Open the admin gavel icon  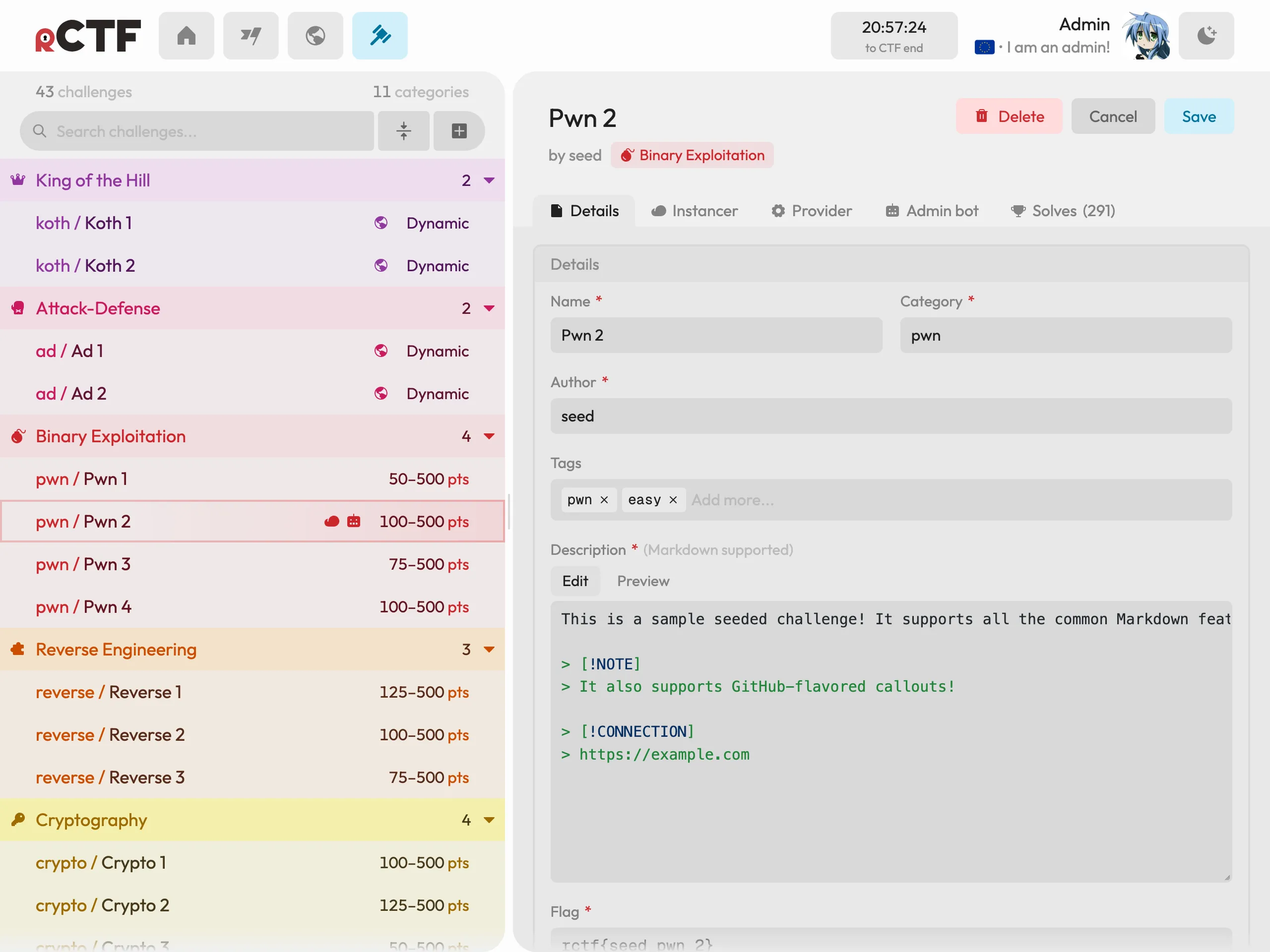coord(380,36)
